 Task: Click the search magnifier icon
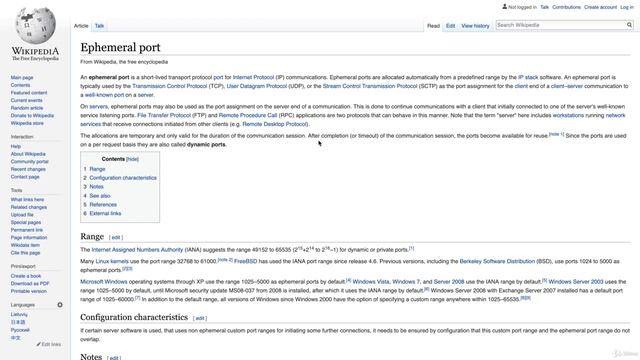[x=629, y=25]
